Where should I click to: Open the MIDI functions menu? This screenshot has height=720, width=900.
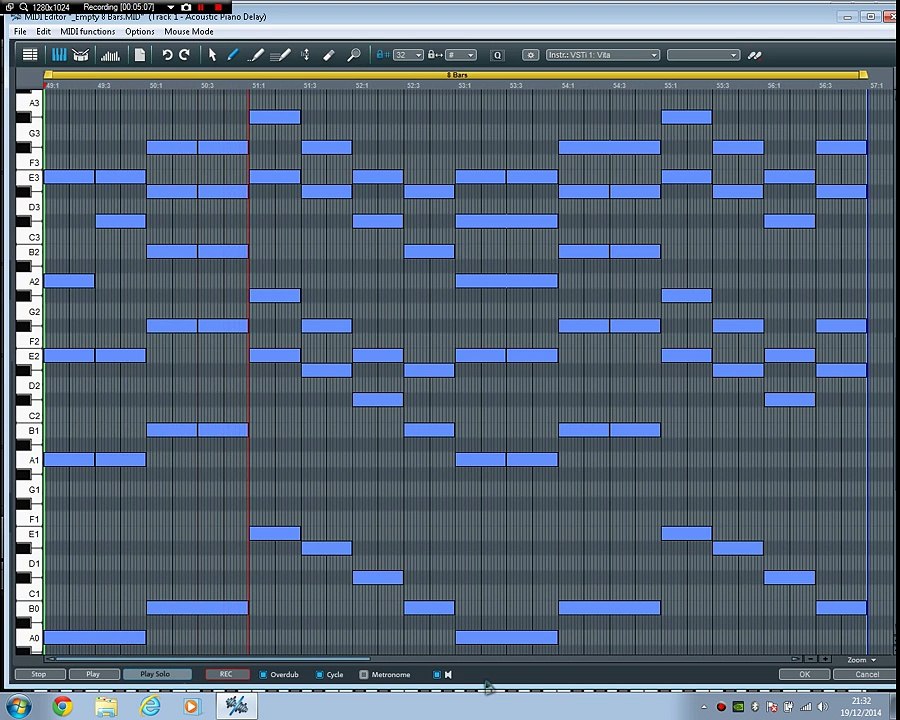pos(88,32)
